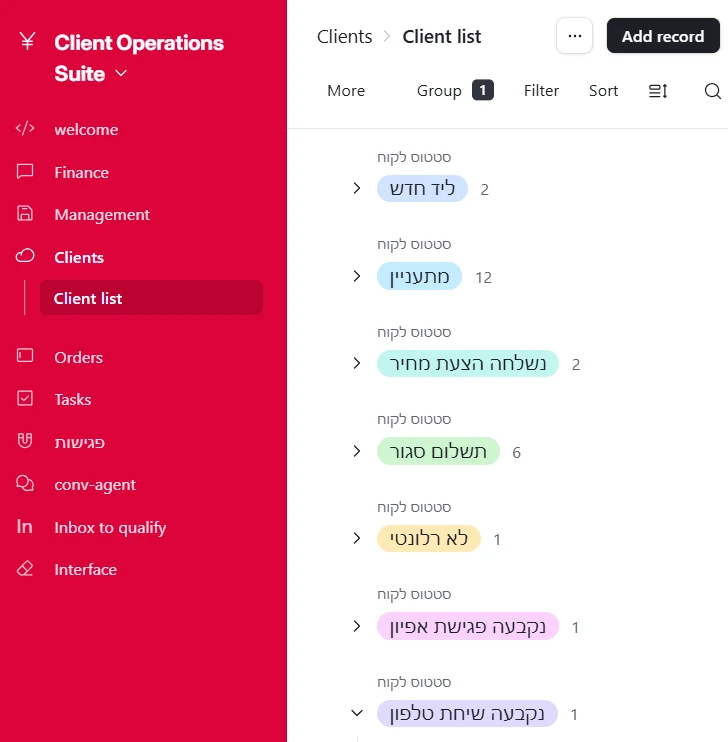Click the eraser icon beside Interface
Viewport: 728px width, 742px height.
click(25, 568)
